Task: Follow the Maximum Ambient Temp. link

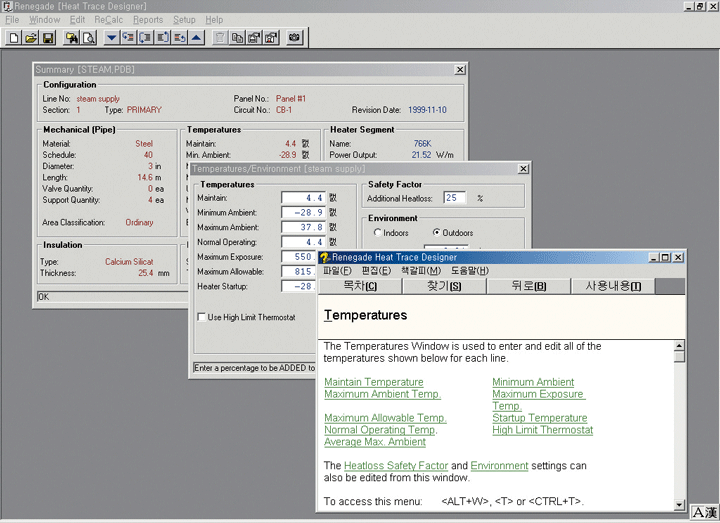Action: (x=382, y=394)
